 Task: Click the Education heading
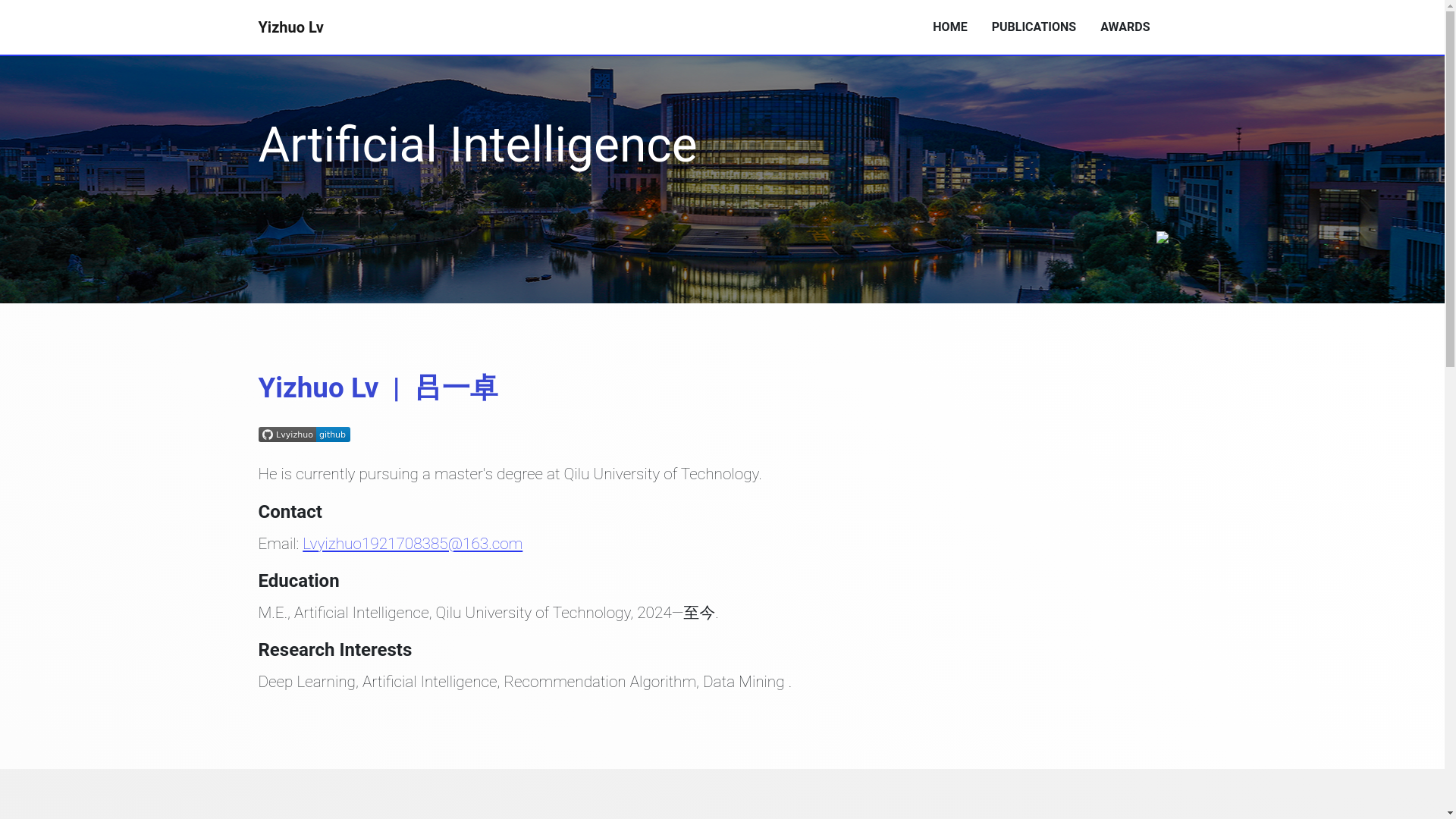pyautogui.click(x=298, y=581)
